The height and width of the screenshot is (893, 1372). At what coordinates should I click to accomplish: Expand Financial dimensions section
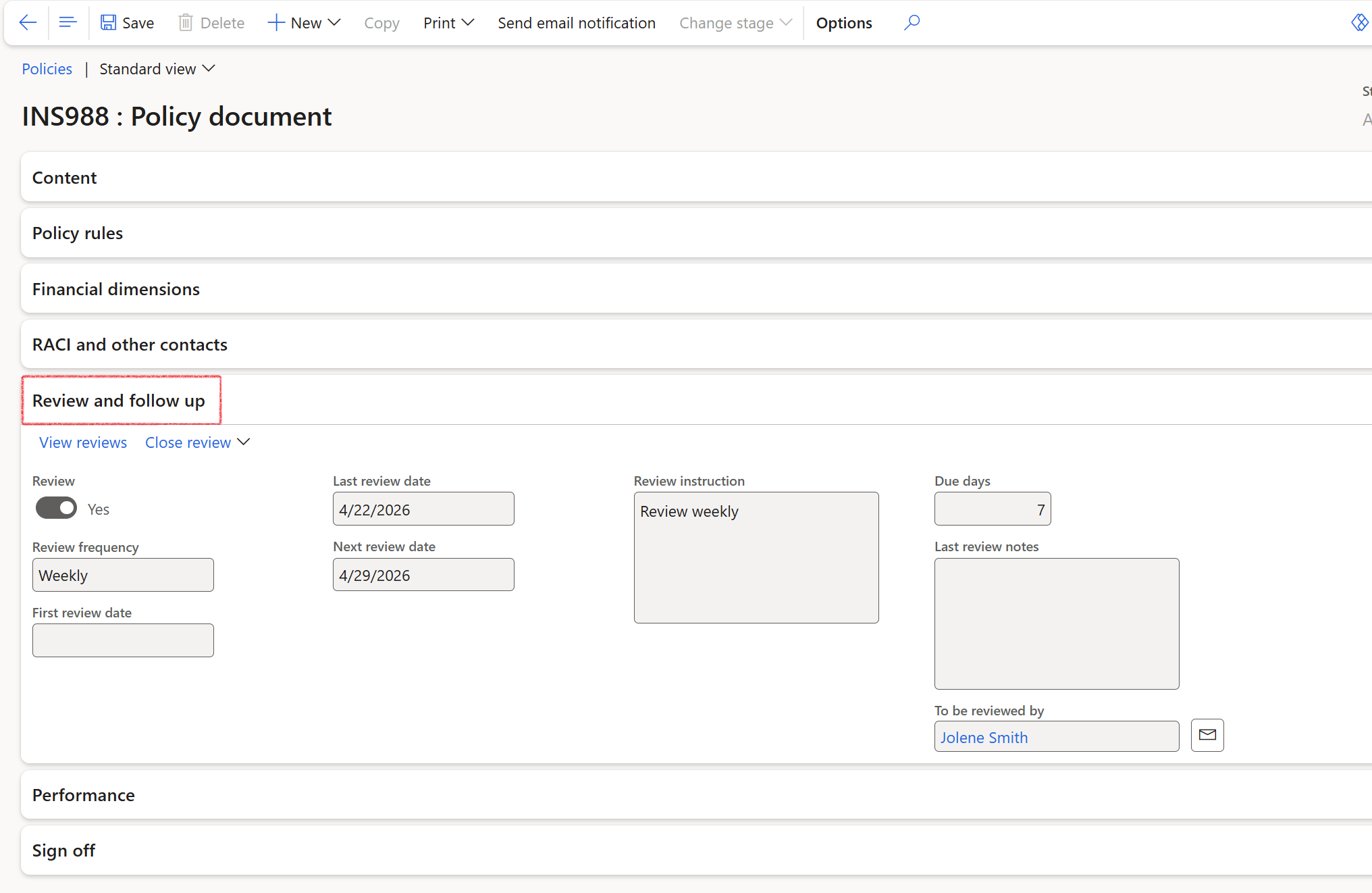tap(696, 289)
